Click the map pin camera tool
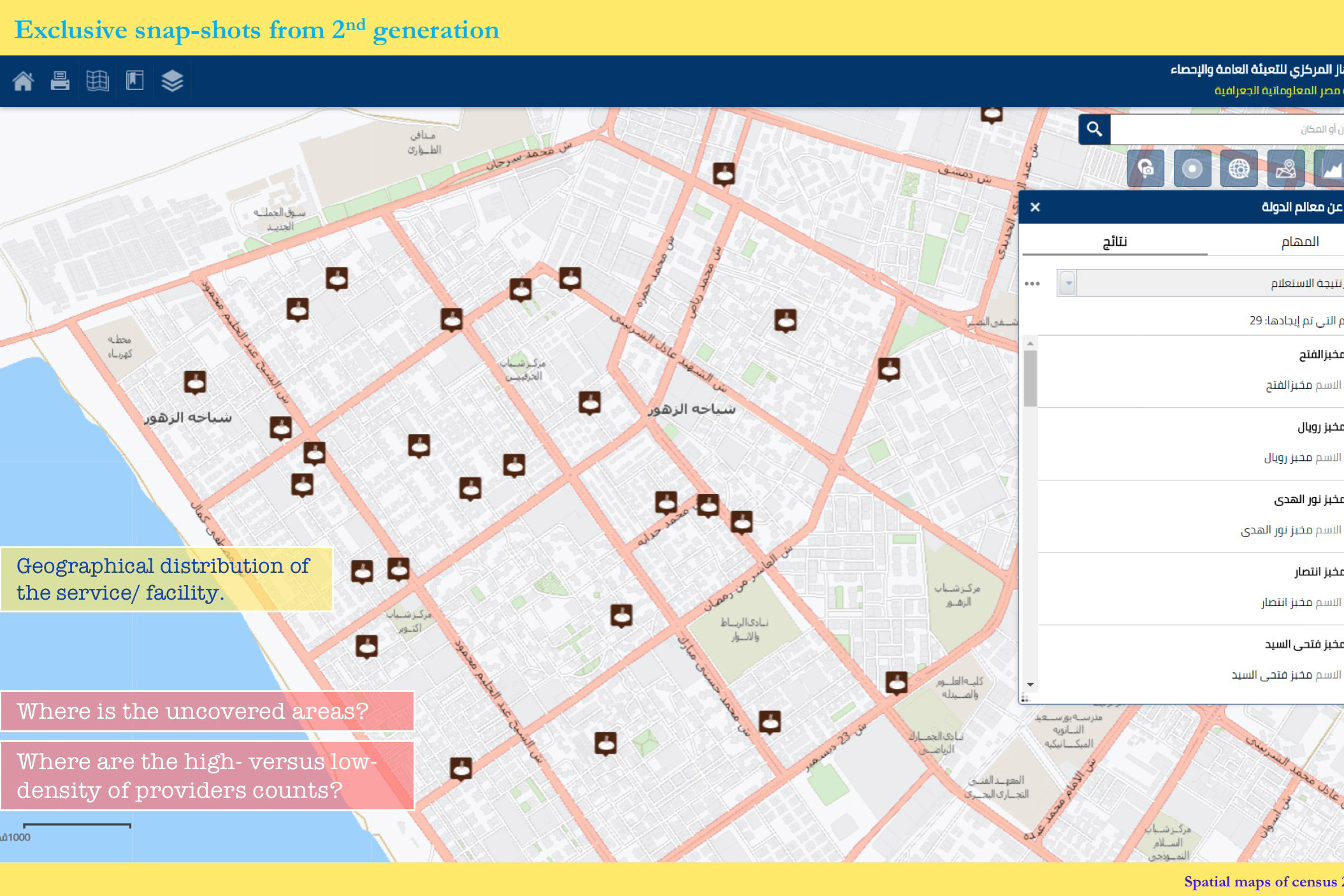 [x=1145, y=169]
